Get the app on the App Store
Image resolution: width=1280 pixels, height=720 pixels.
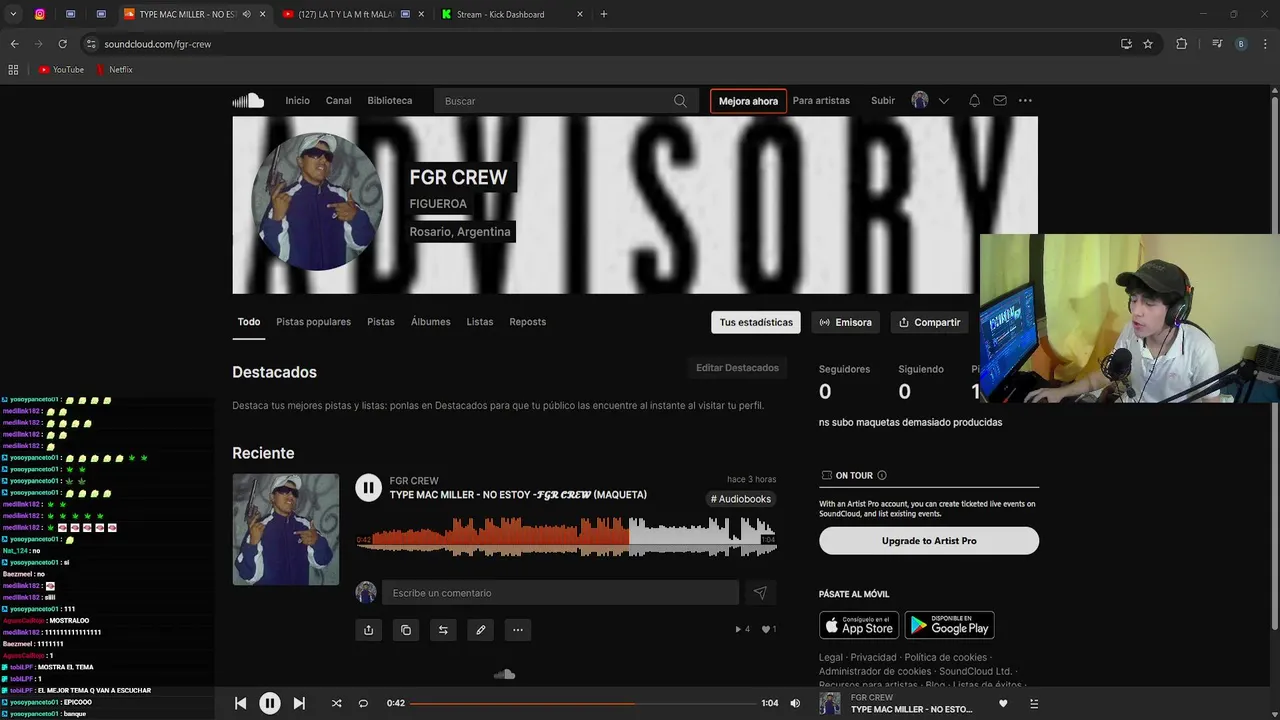pyautogui.click(x=859, y=625)
